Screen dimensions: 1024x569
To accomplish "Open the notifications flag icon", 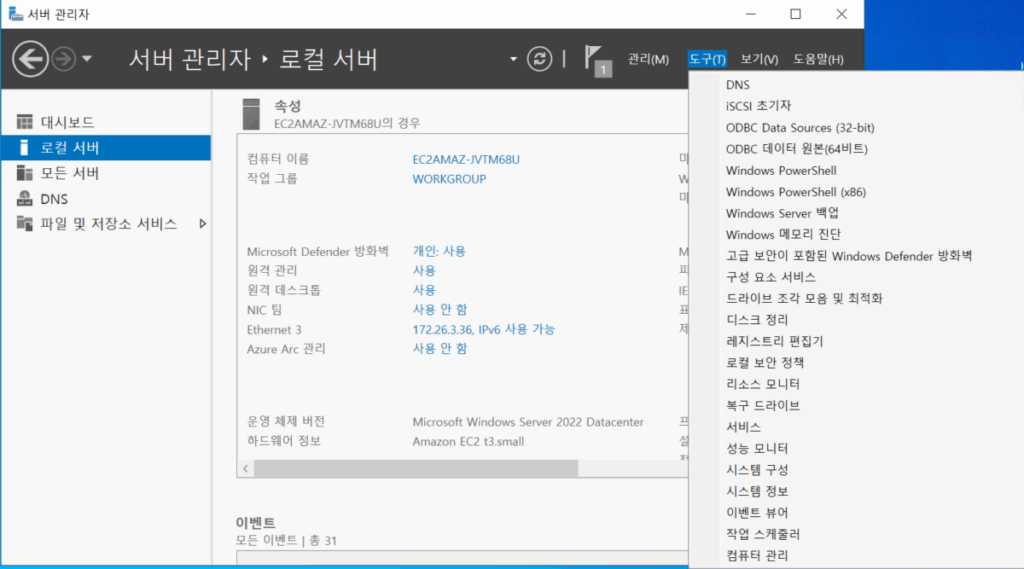I will click(x=596, y=60).
